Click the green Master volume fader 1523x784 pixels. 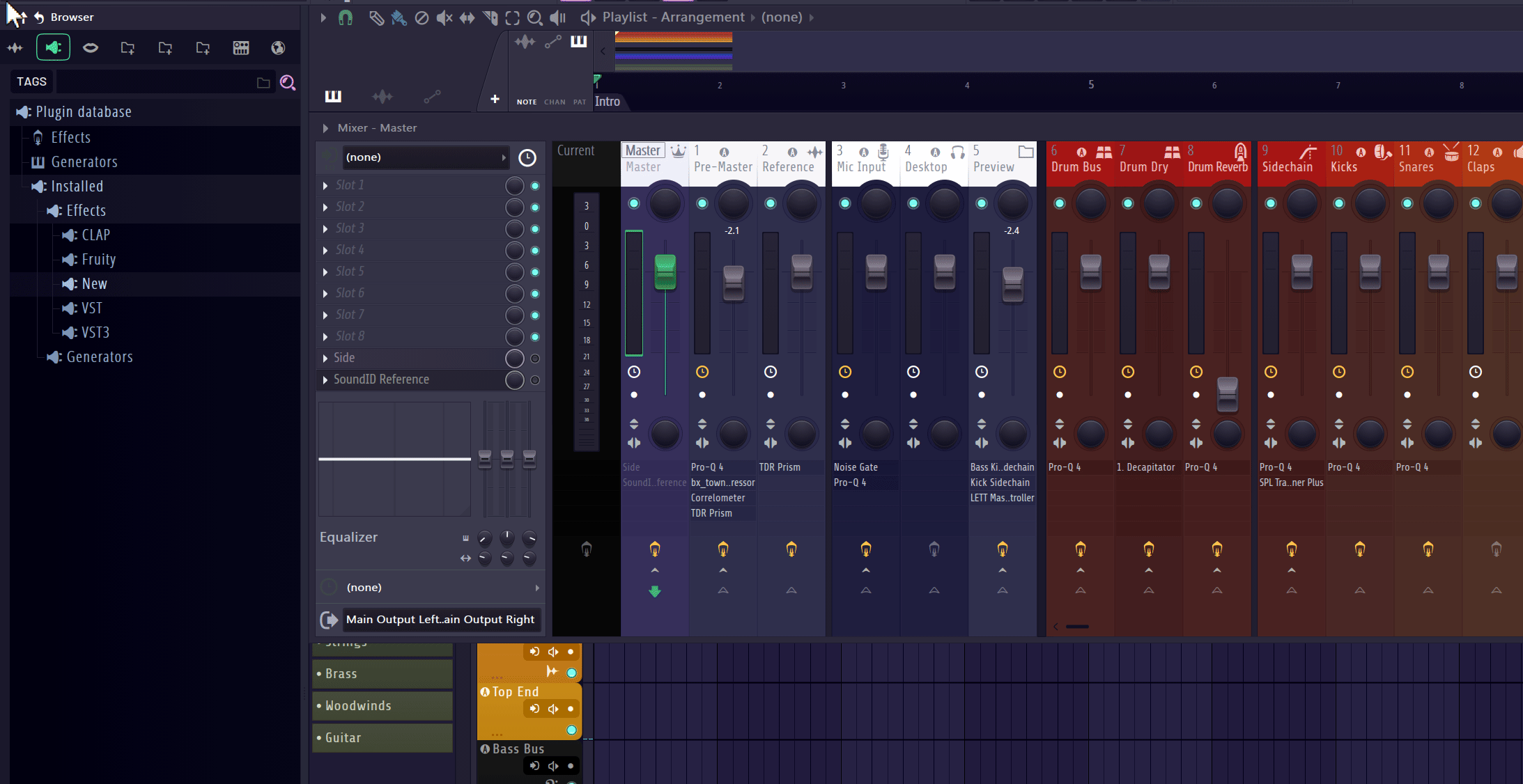pos(664,273)
